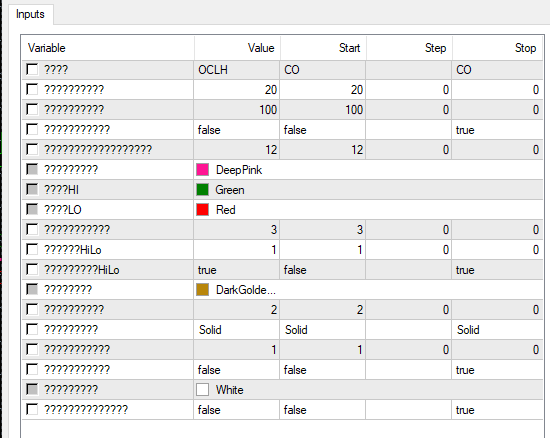Screen dimensions: 550x438
Task: Toggle the checkbox in the ??????HiLo row
Action: click(x=32, y=249)
